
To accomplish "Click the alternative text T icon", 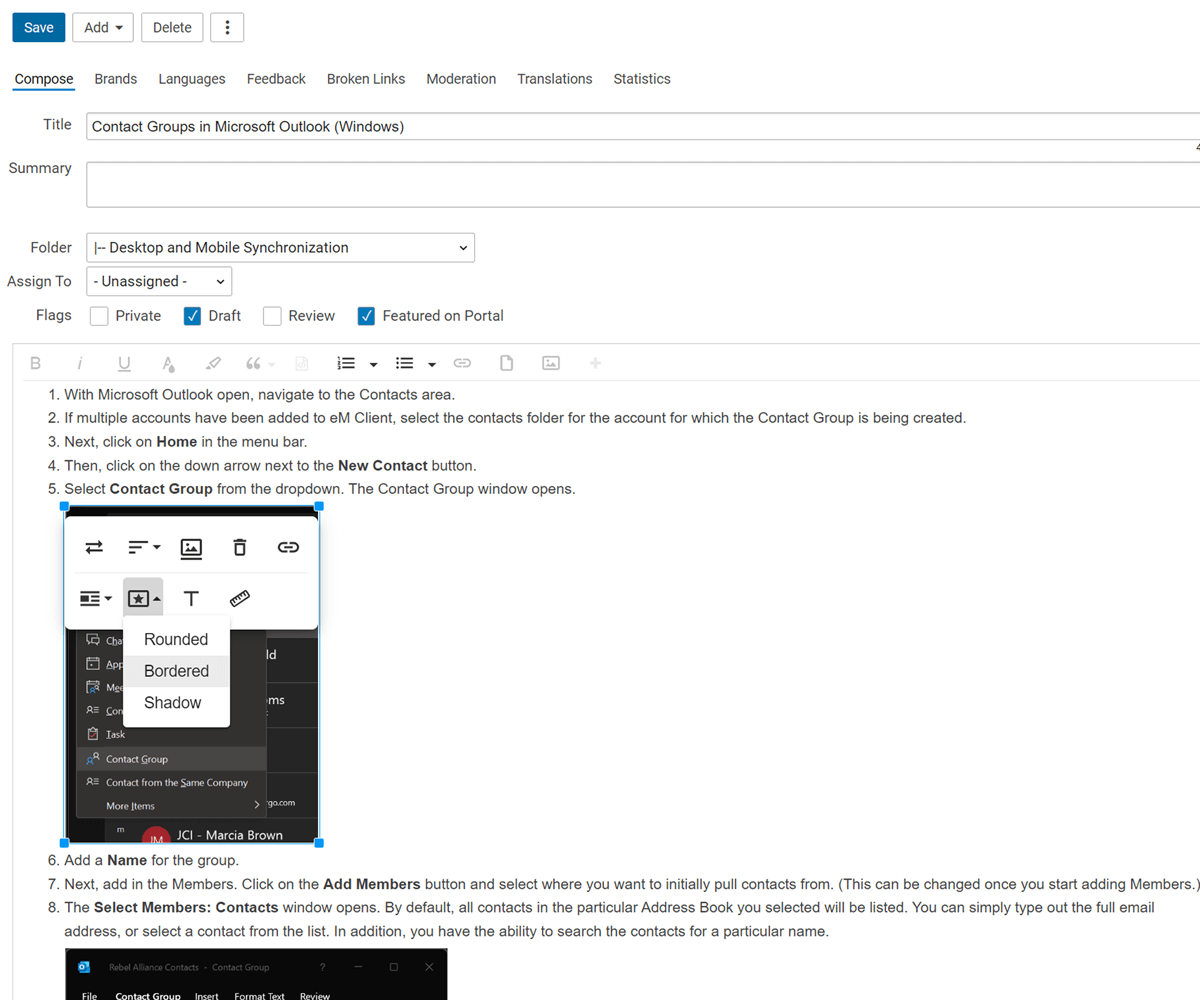I will point(191,598).
